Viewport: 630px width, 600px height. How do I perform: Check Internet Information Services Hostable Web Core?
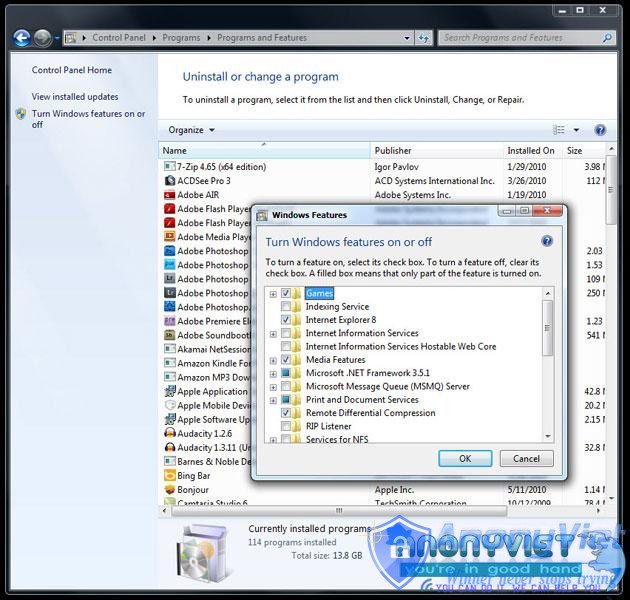[x=286, y=346]
